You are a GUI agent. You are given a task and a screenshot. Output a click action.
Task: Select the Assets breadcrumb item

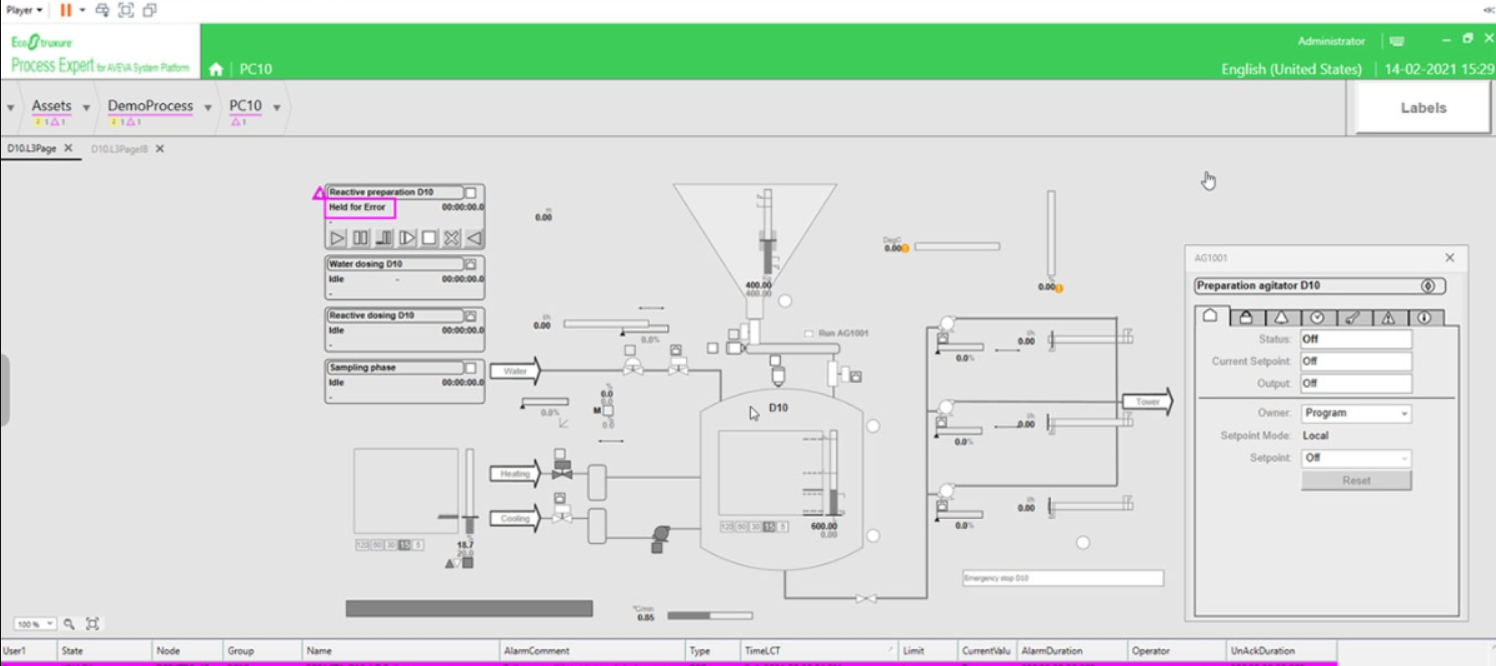pyautogui.click(x=51, y=106)
